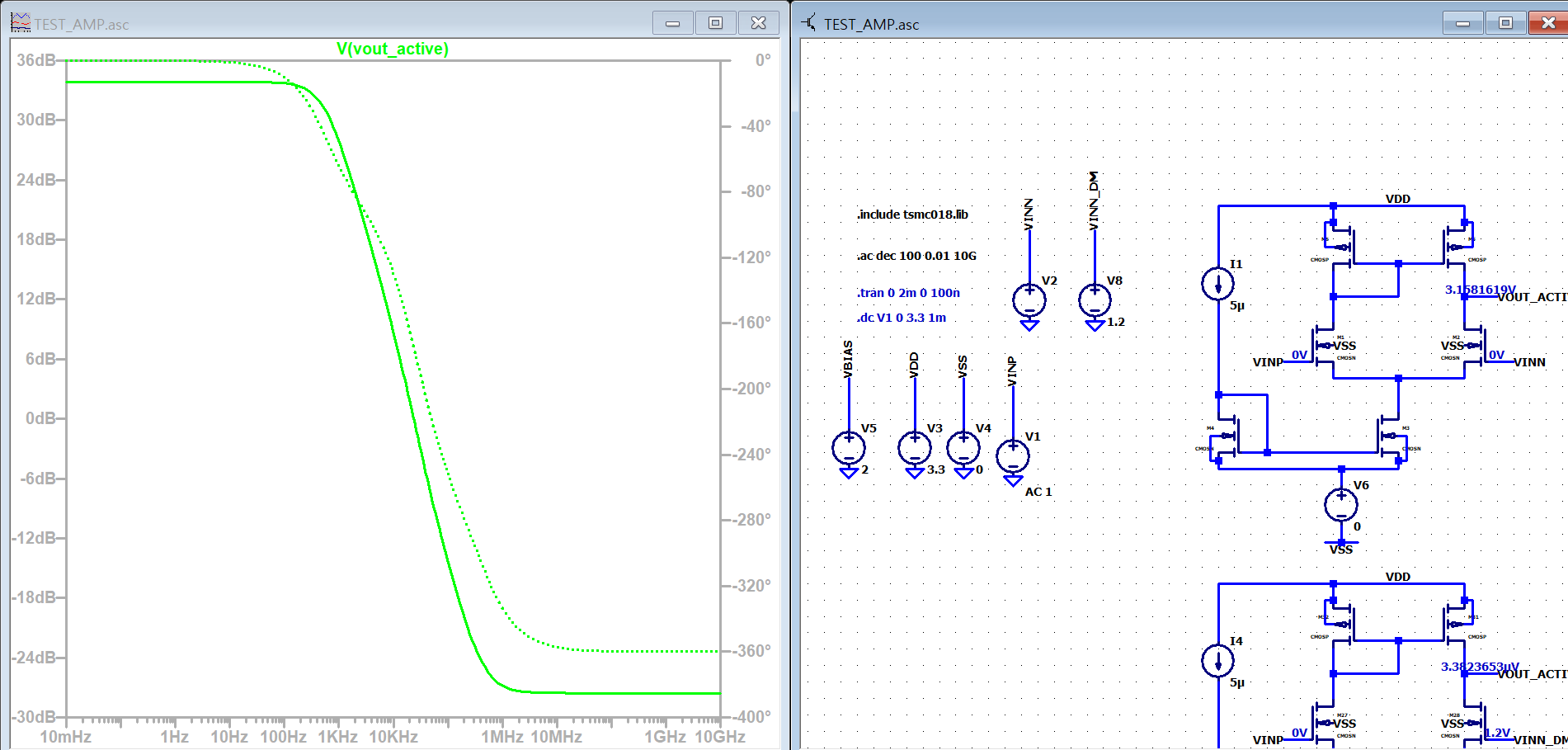Click the .dc V1 0 3.3 1m directive

tap(902, 318)
